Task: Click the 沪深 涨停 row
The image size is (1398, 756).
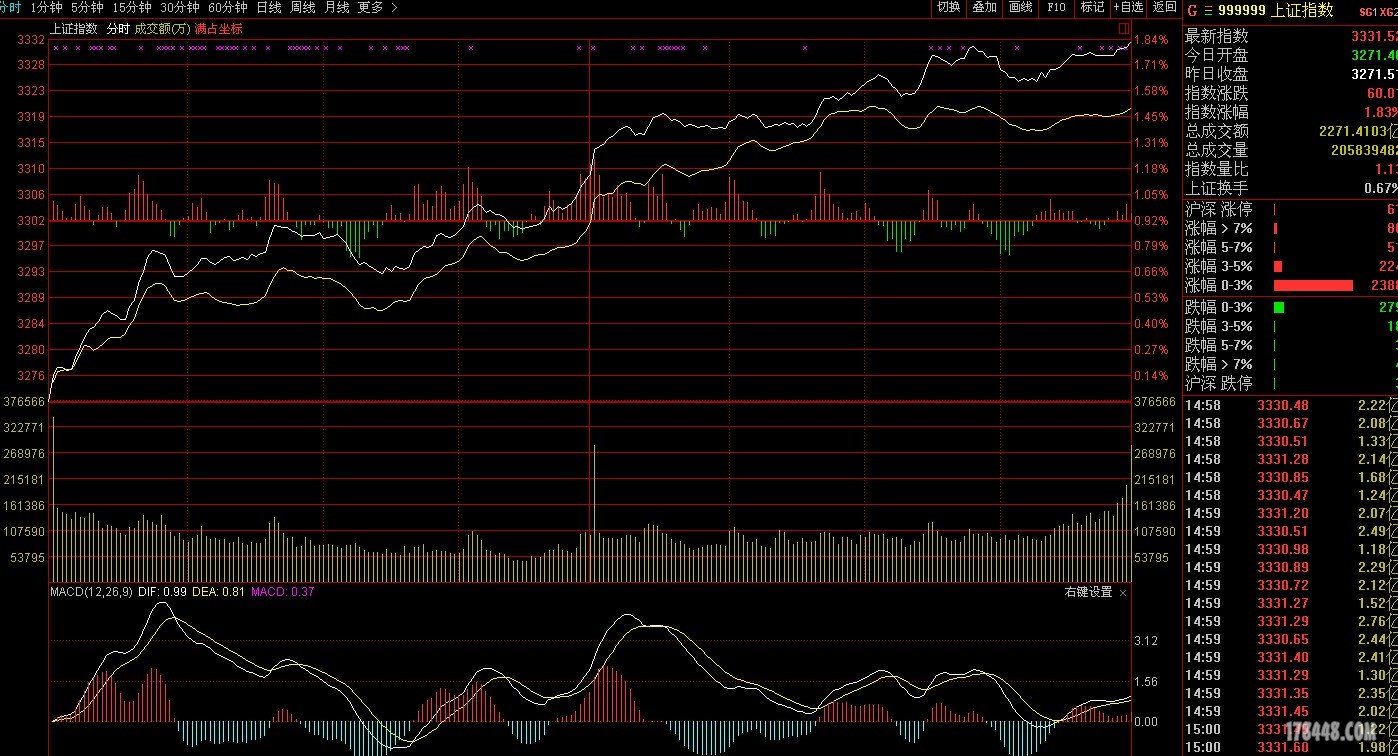Action: tap(1291, 209)
